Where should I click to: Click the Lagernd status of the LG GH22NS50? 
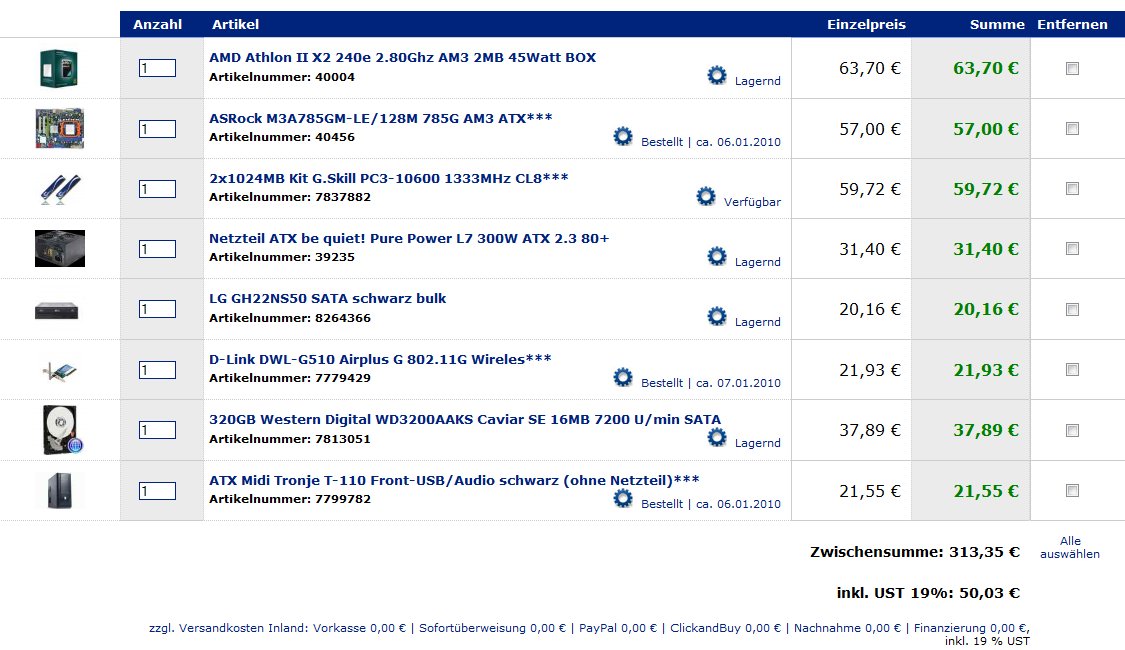(x=758, y=322)
